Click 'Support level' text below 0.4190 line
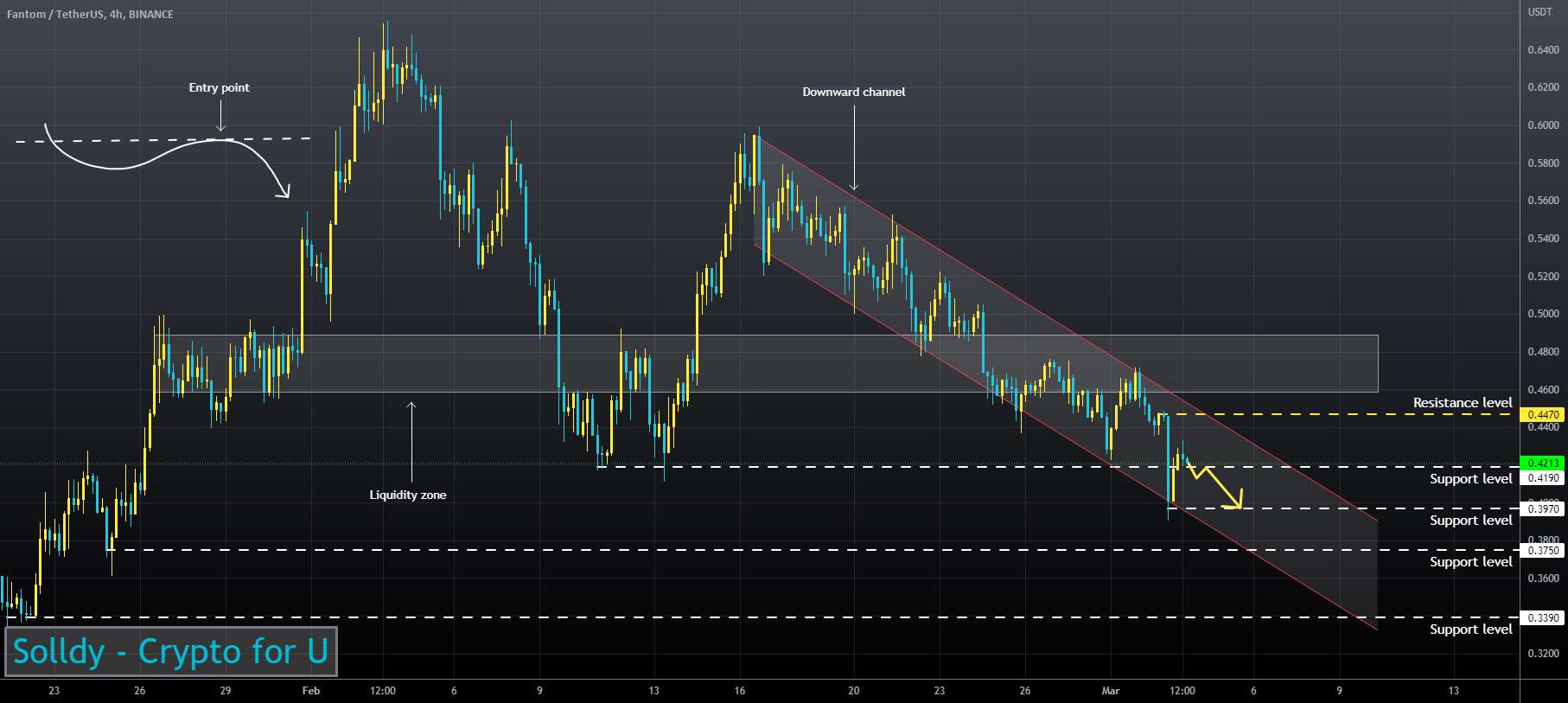 (1470, 478)
